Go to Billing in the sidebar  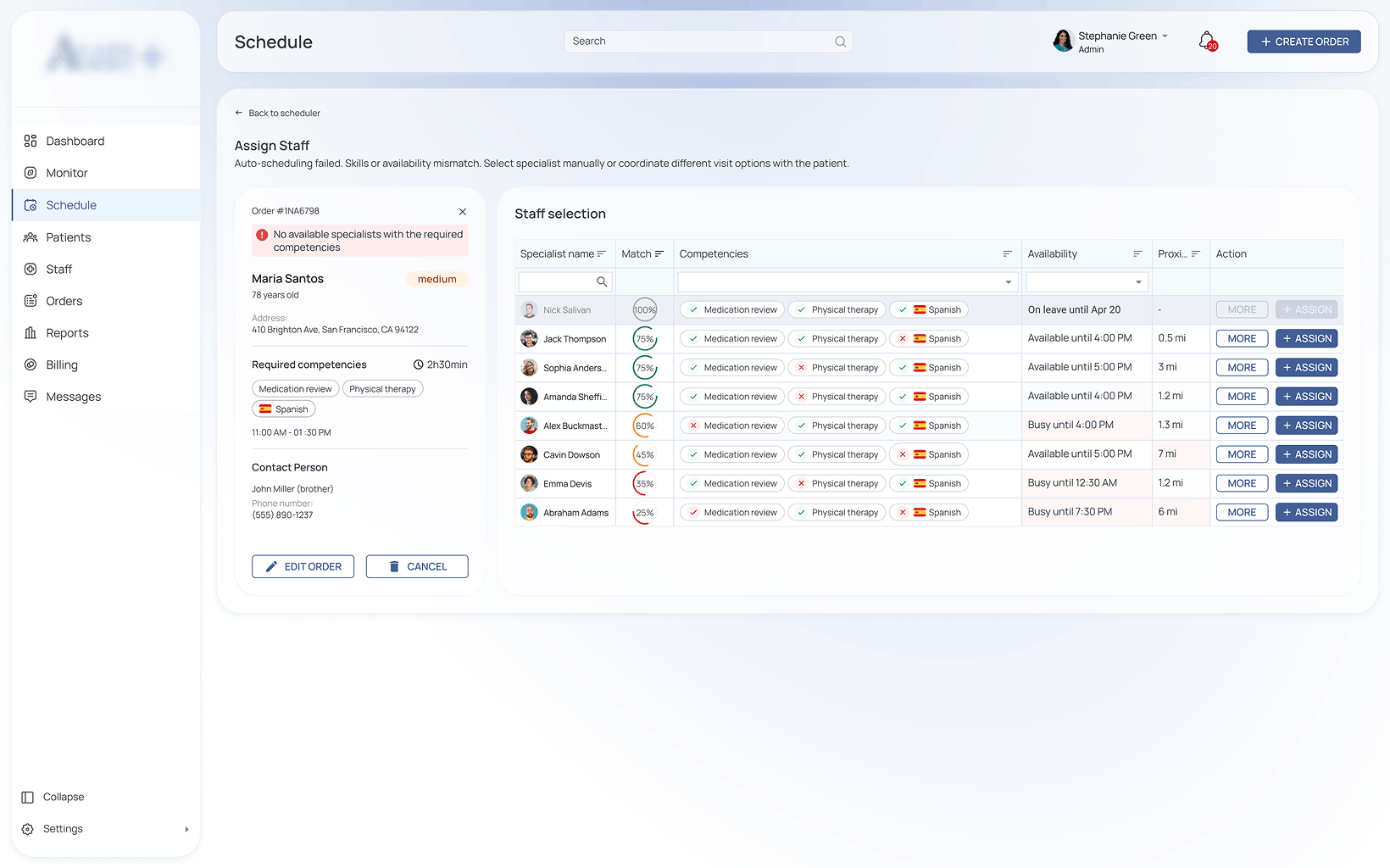point(61,365)
